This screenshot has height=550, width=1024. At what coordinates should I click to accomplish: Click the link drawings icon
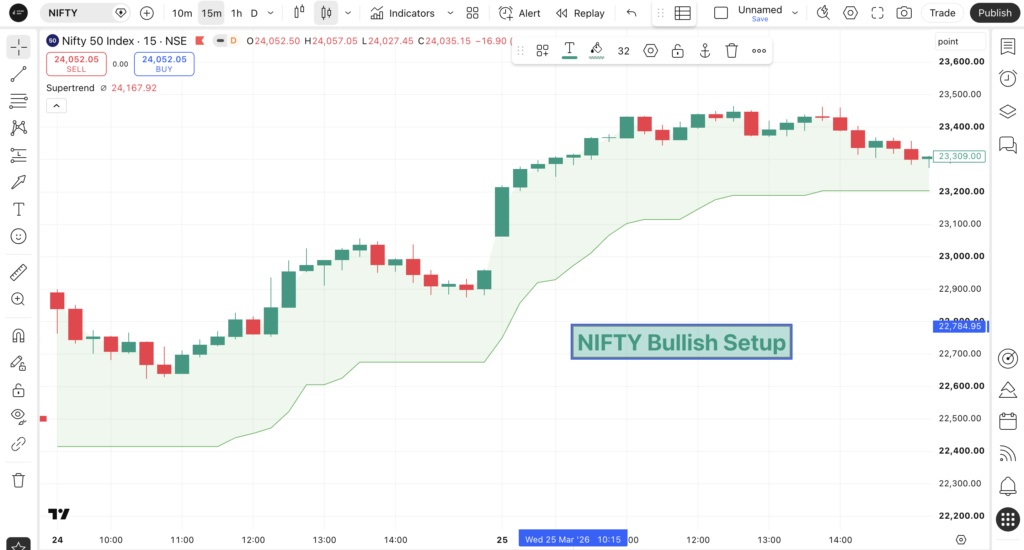pyautogui.click(x=18, y=444)
